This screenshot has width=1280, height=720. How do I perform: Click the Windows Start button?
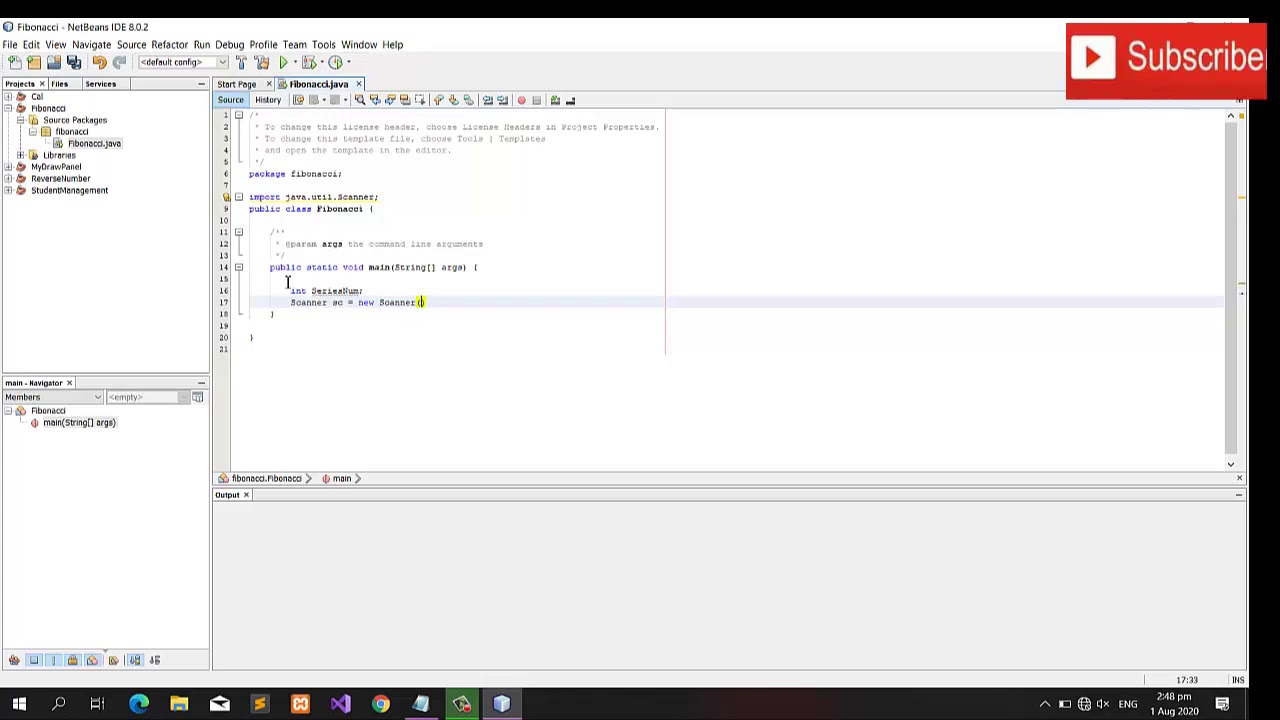[x=19, y=704]
